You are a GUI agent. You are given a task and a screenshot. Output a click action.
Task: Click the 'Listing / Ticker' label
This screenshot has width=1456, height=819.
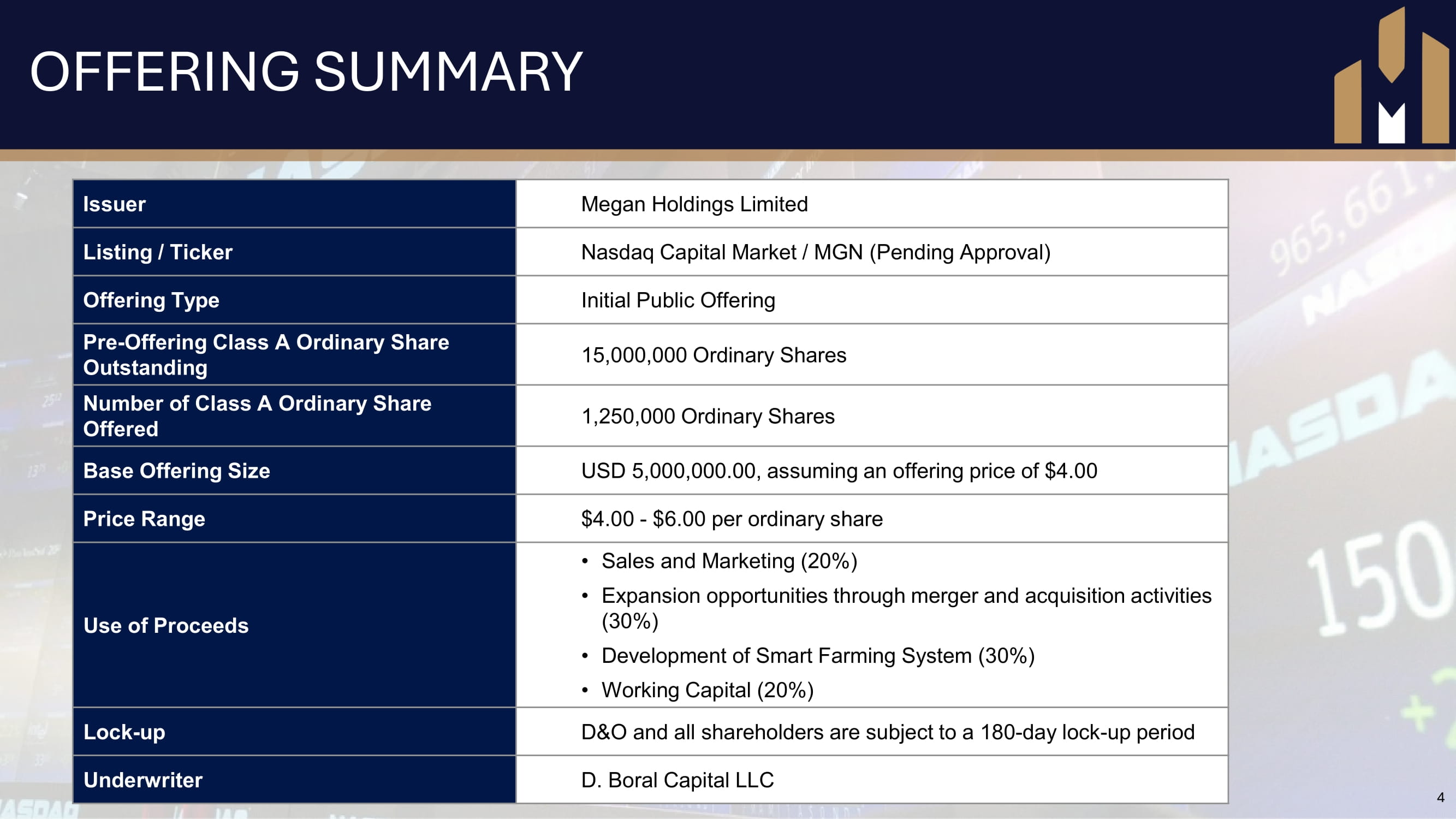tap(158, 252)
